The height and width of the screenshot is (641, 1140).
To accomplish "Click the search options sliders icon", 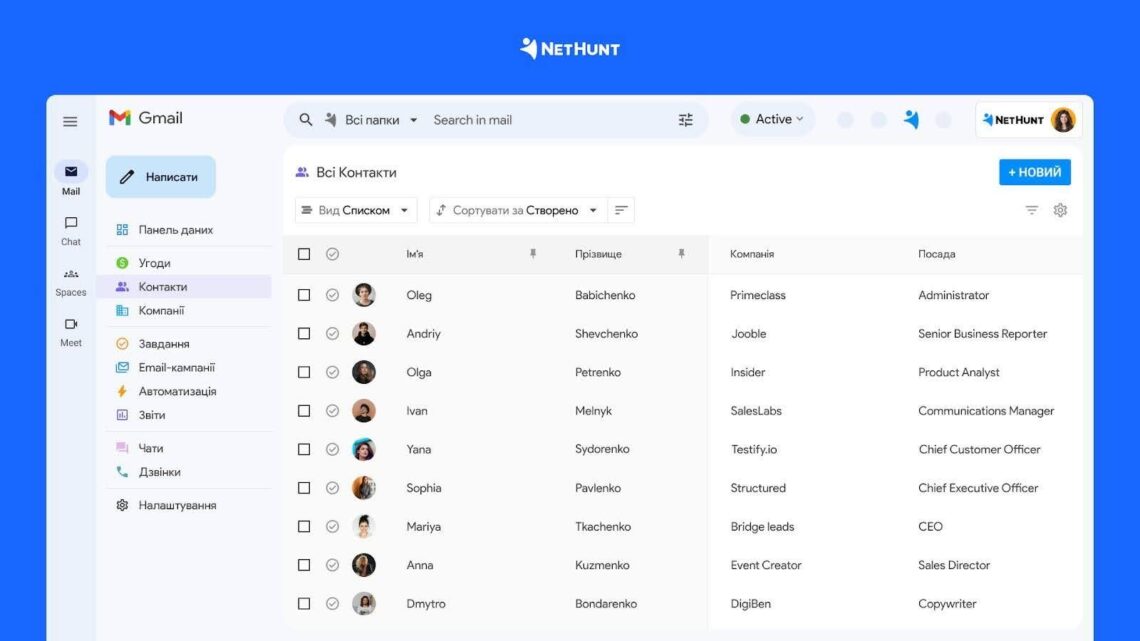I will [x=686, y=120].
